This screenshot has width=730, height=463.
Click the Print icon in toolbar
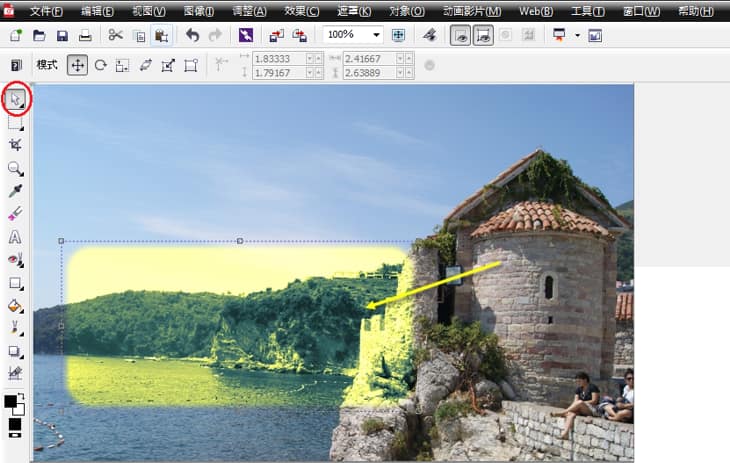(85, 35)
